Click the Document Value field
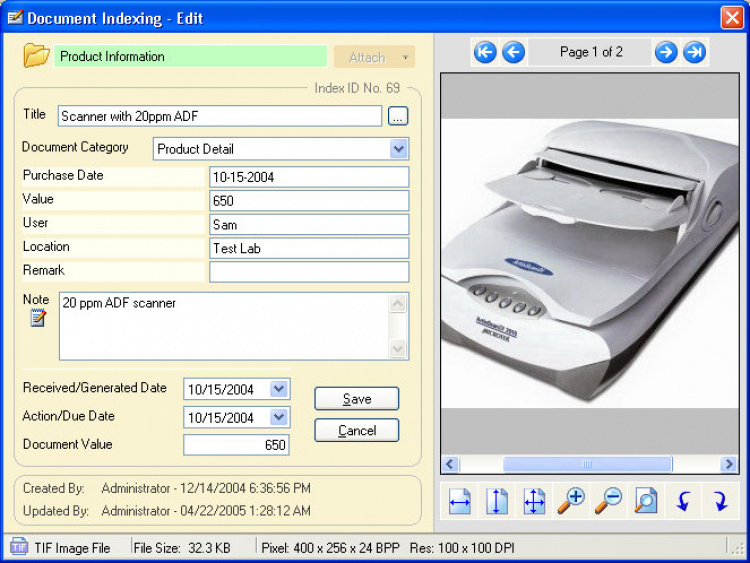Image resolution: width=750 pixels, height=563 pixels. pos(236,445)
